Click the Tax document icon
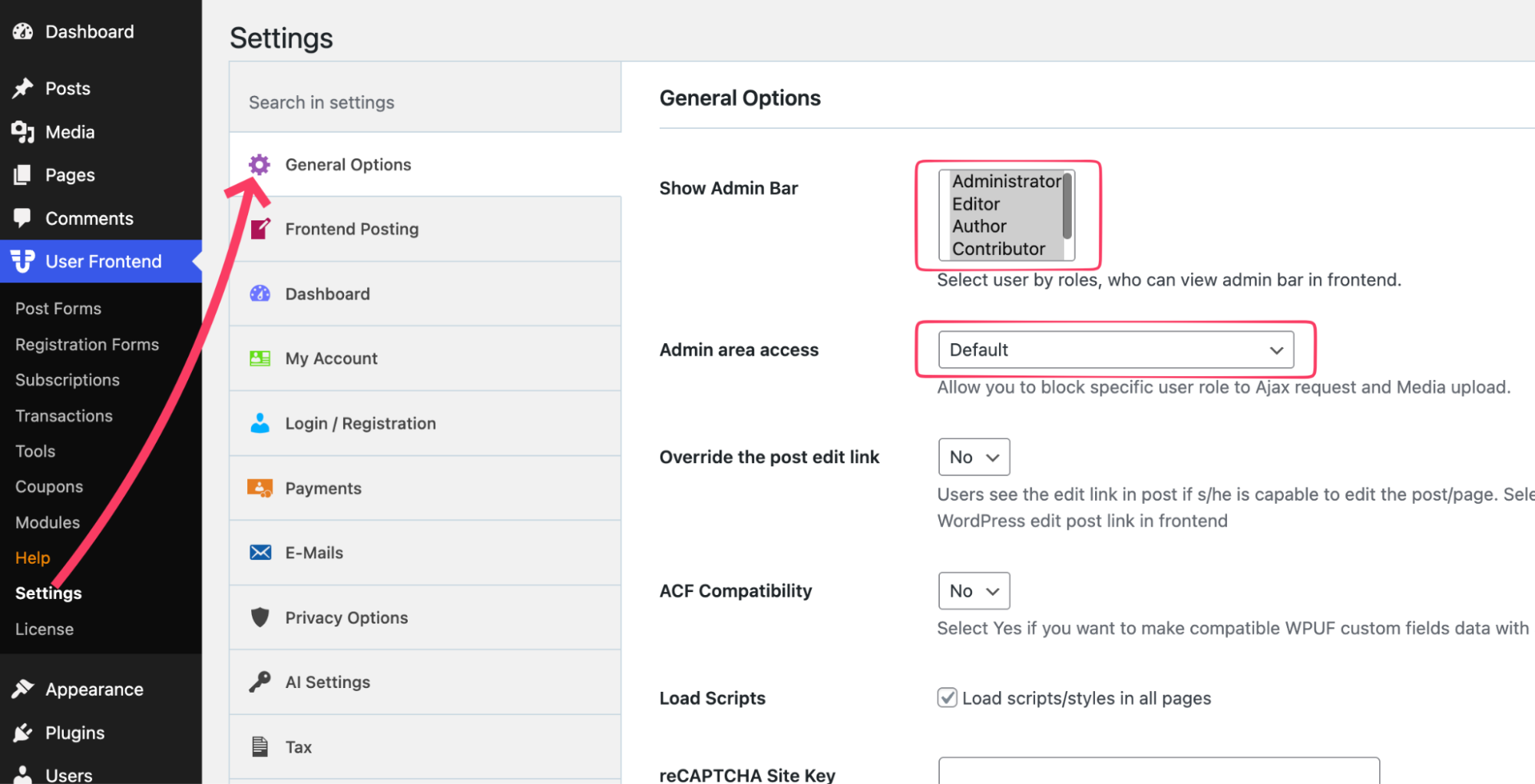 [260, 746]
